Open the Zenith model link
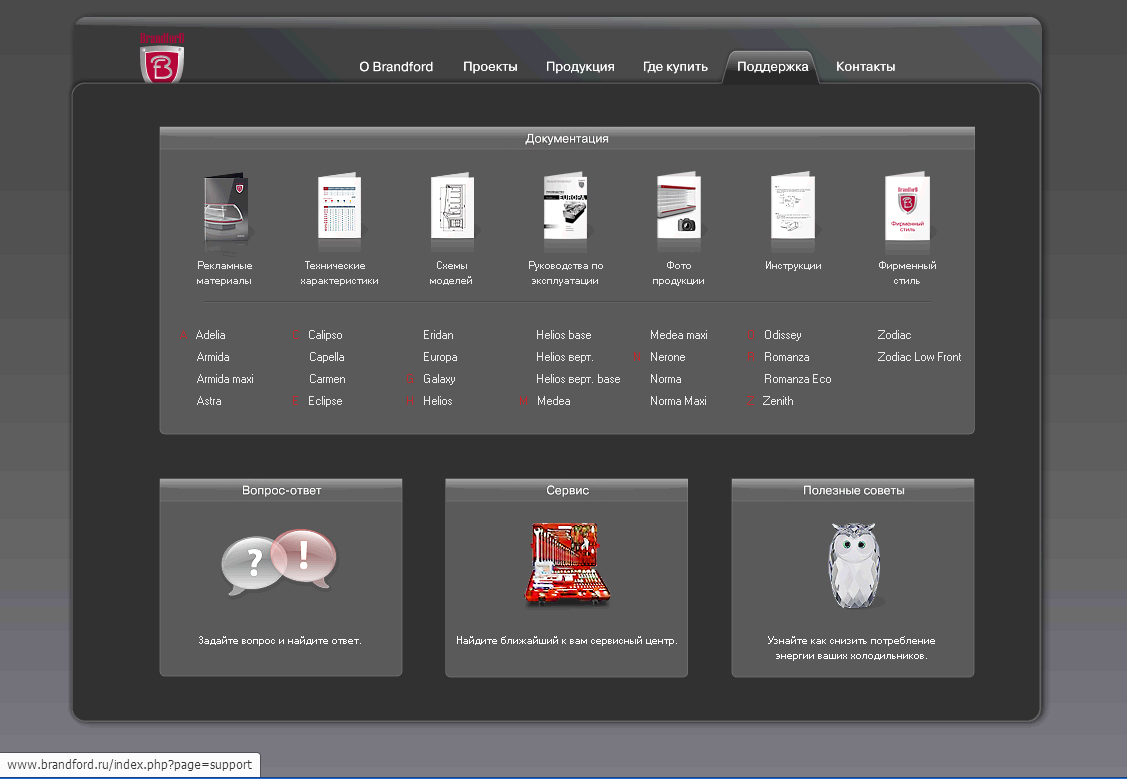This screenshot has height=779, width=1127. click(x=778, y=401)
